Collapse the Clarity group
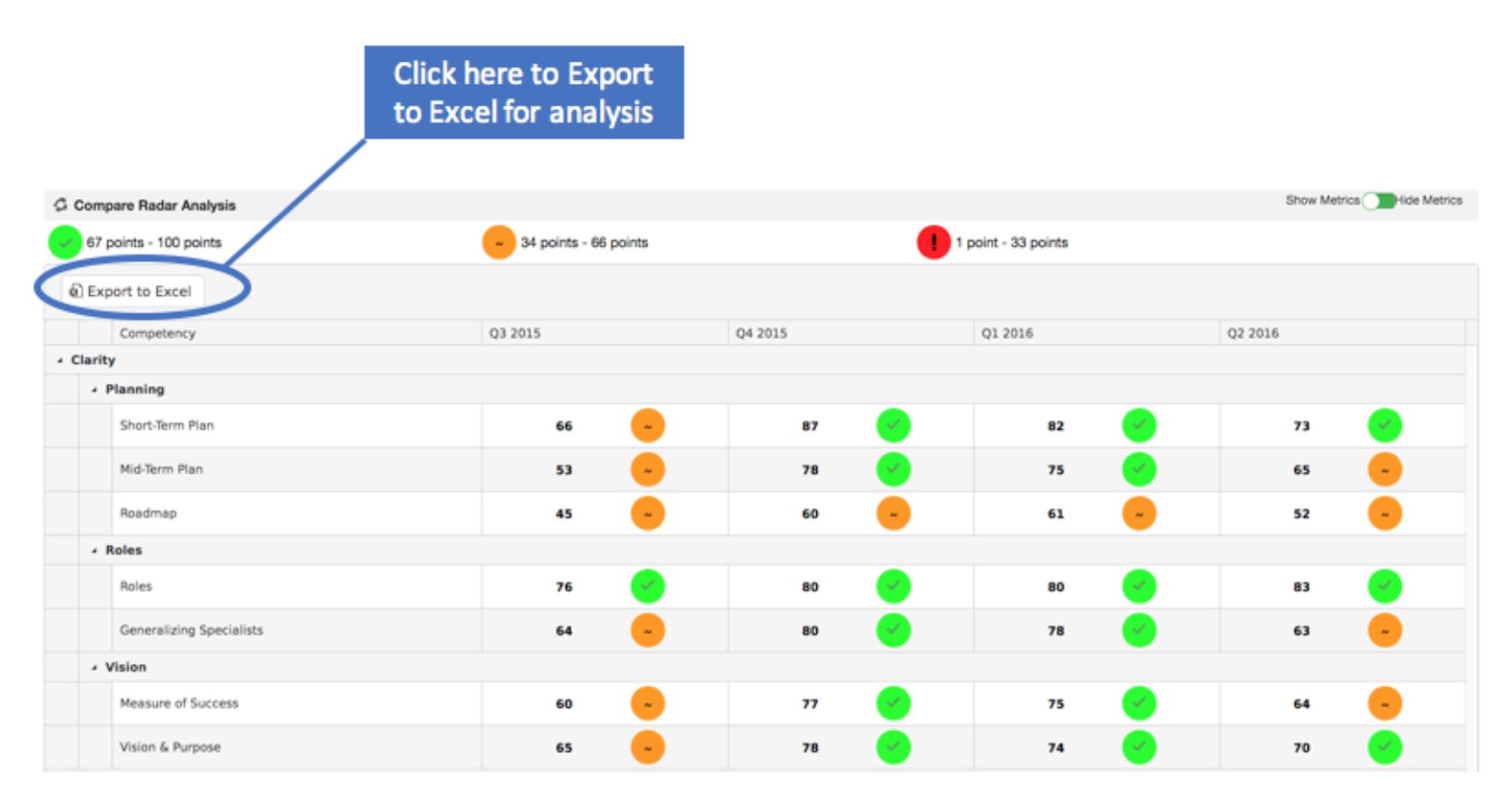Image resolution: width=1512 pixels, height=790 pixels. (x=60, y=360)
